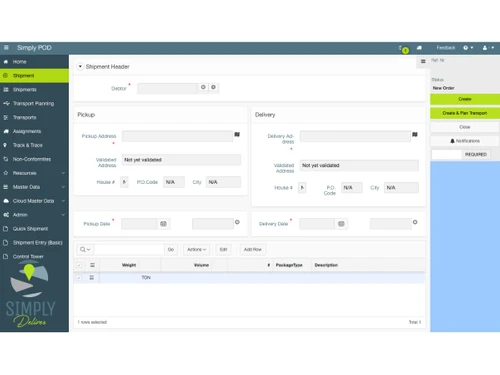Click the Pickup Date input field

(x=139, y=224)
